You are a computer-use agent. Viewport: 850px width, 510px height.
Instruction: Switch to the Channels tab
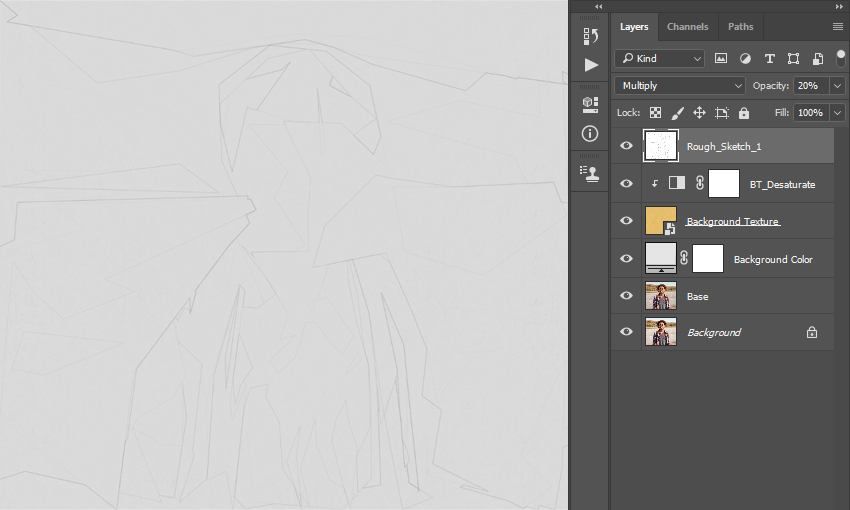pyautogui.click(x=687, y=27)
